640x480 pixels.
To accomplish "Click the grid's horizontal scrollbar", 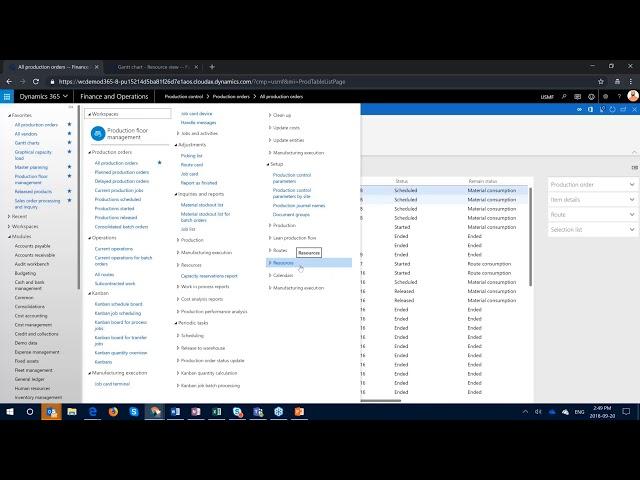I will [x=381, y=401].
